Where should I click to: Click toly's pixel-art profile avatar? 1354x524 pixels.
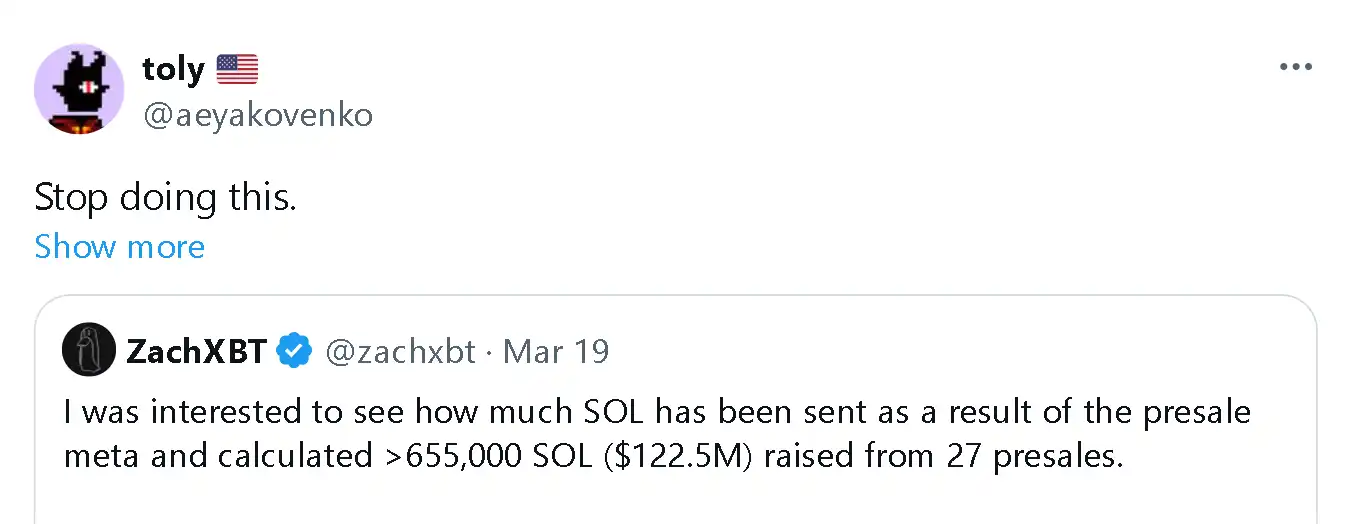click(79, 89)
